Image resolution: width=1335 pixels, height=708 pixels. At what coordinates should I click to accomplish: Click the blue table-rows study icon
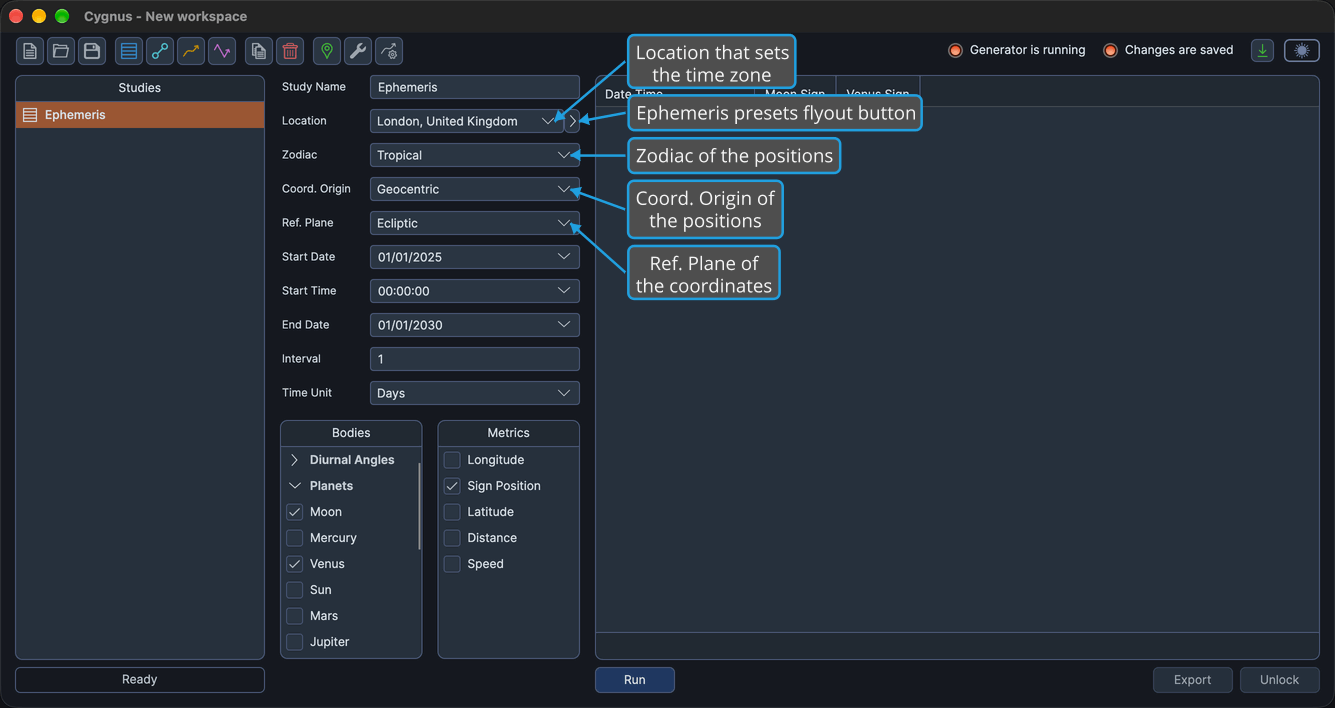tap(129, 51)
